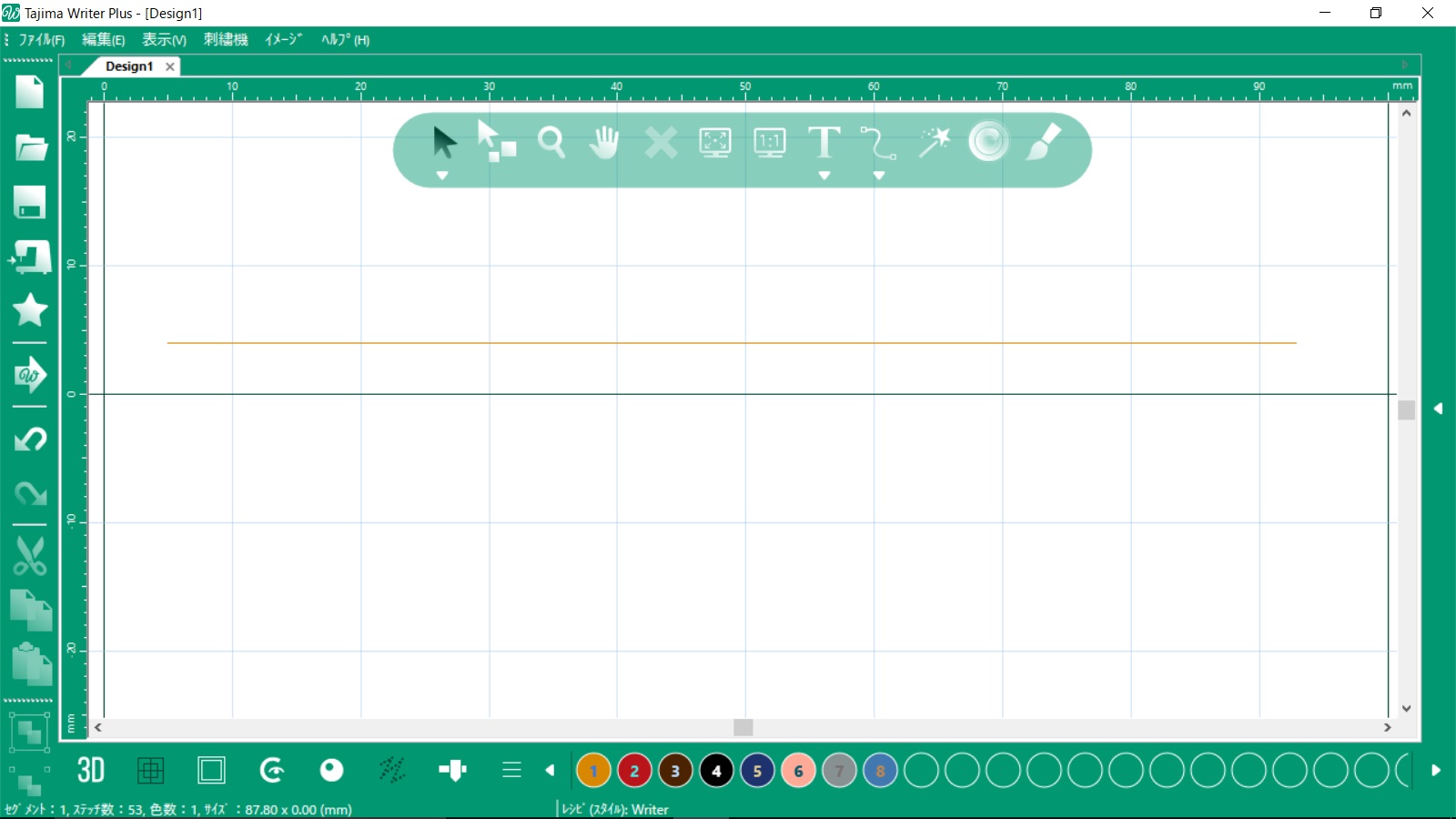Redo the last undone action

point(30,493)
